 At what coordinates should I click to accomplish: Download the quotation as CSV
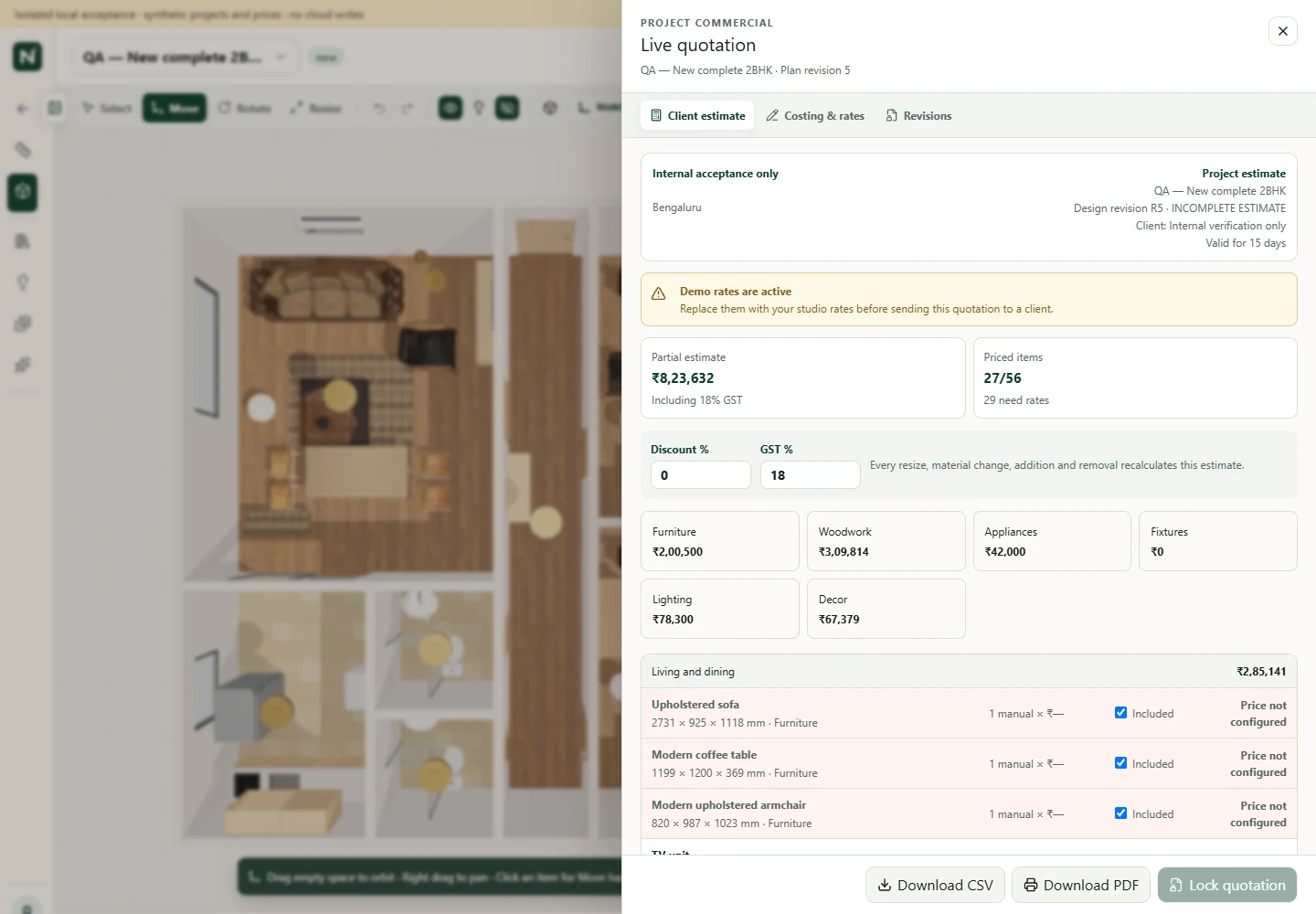pyautogui.click(x=935, y=885)
